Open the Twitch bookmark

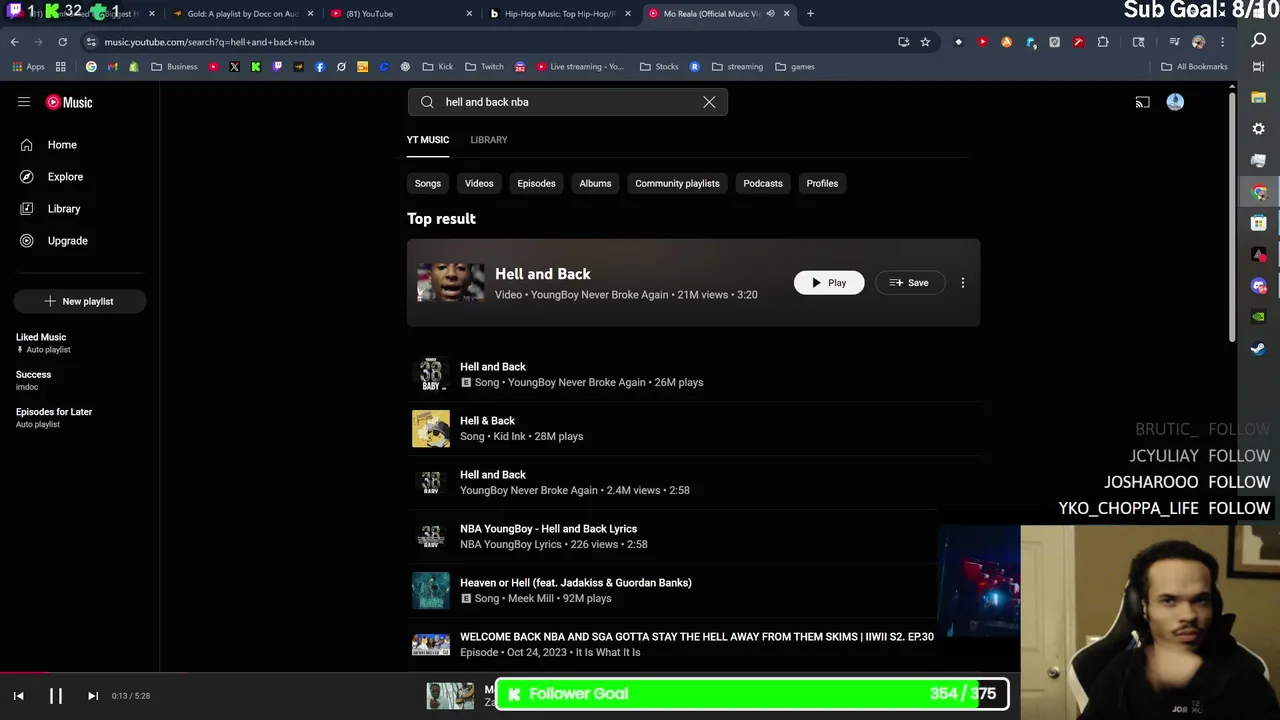(x=484, y=67)
